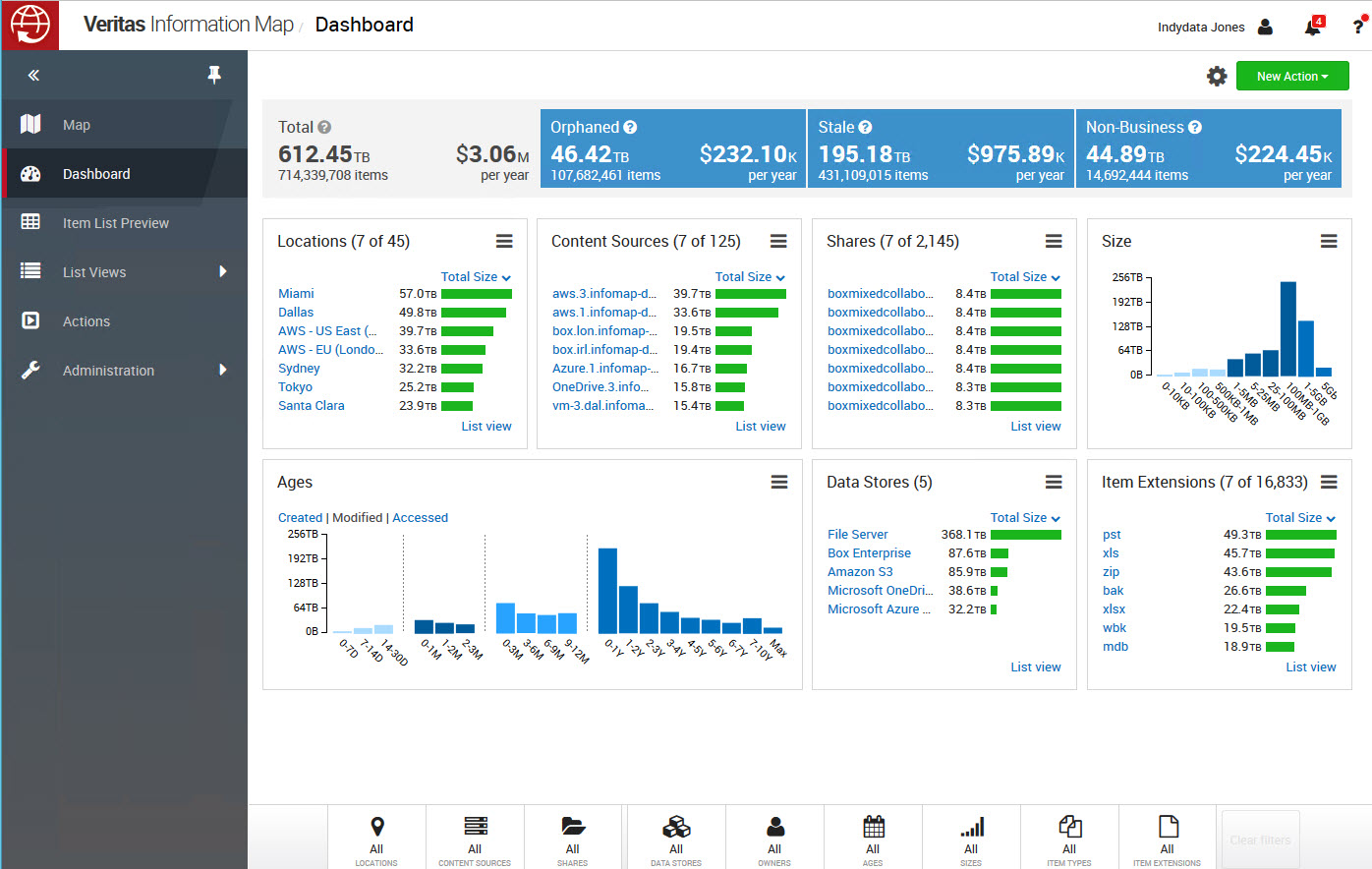Image resolution: width=1372 pixels, height=869 pixels.
Task: Open the user profile icon
Action: tap(1266, 27)
